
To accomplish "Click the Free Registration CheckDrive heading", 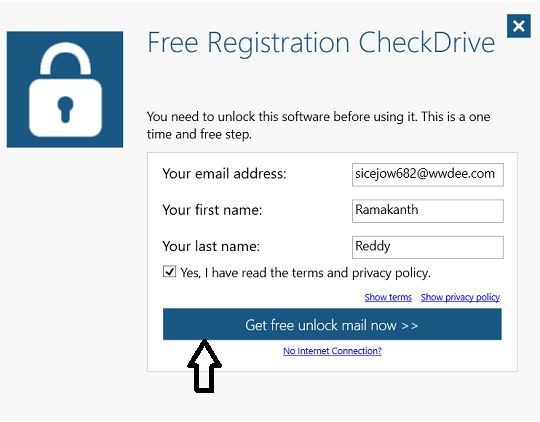I will (x=321, y=43).
